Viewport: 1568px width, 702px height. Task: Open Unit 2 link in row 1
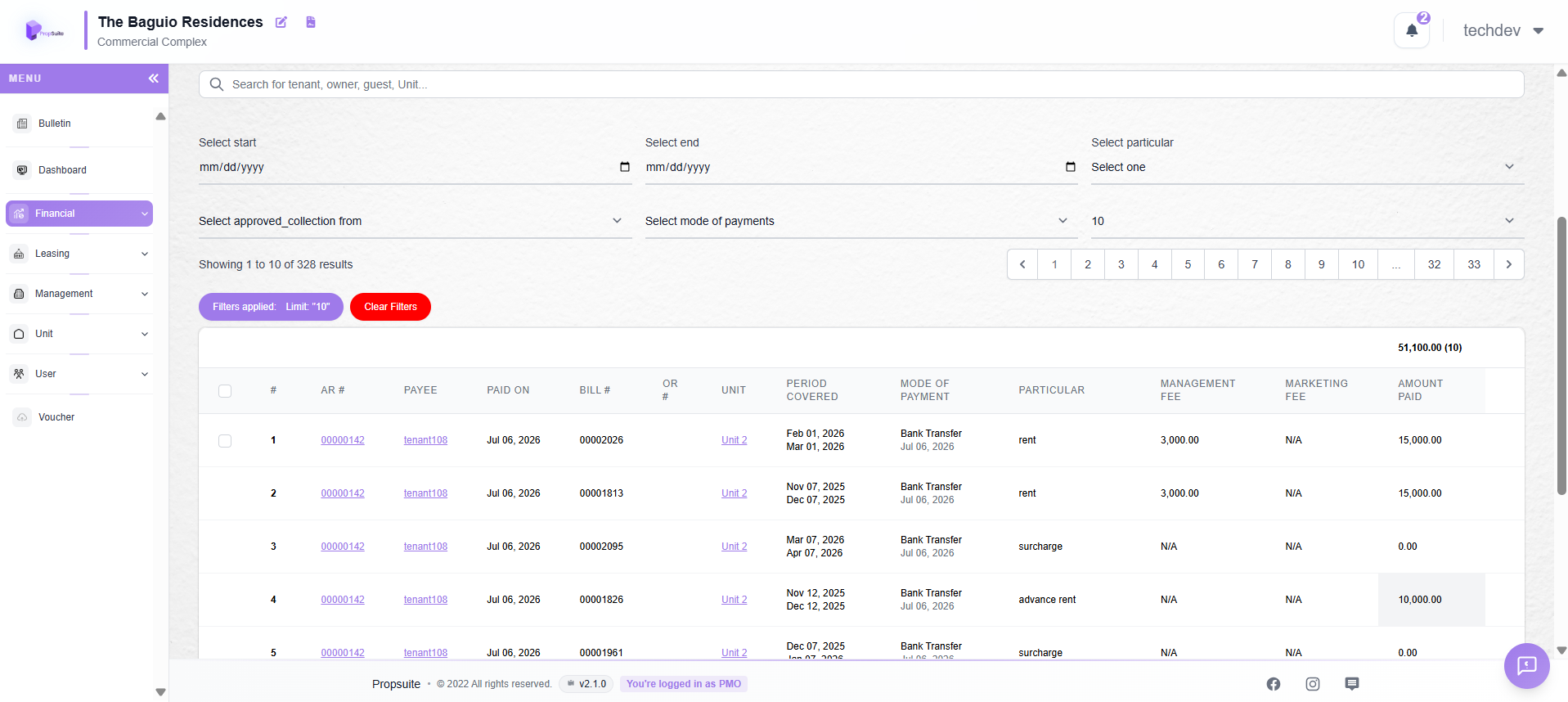(x=734, y=440)
